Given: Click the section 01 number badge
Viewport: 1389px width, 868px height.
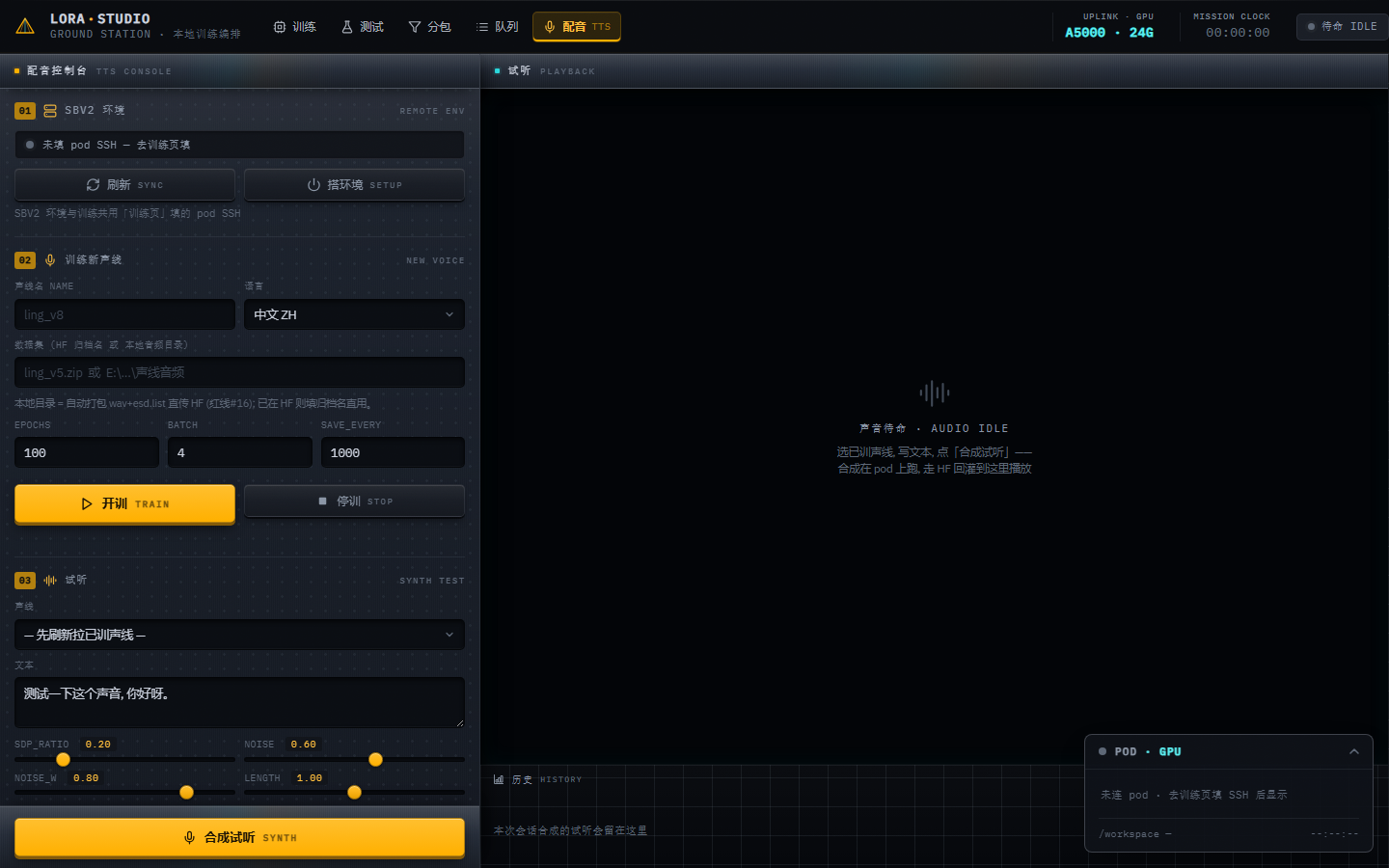Looking at the screenshot, I should pos(25,111).
